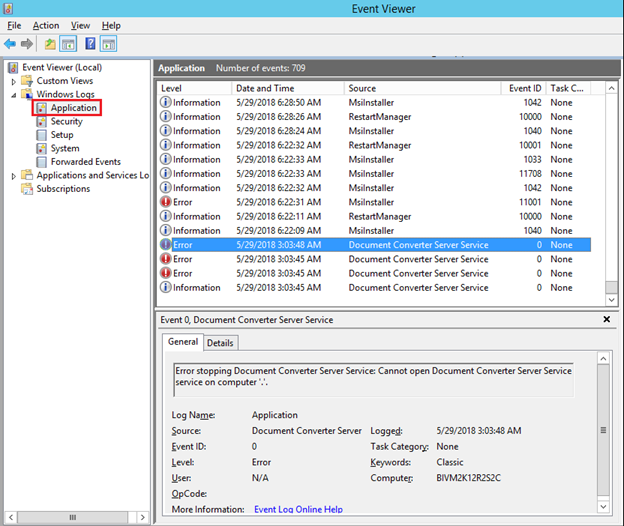Viewport: 624px width, 526px height.
Task: Click the Windows Logs folder icon
Action: coord(27,94)
